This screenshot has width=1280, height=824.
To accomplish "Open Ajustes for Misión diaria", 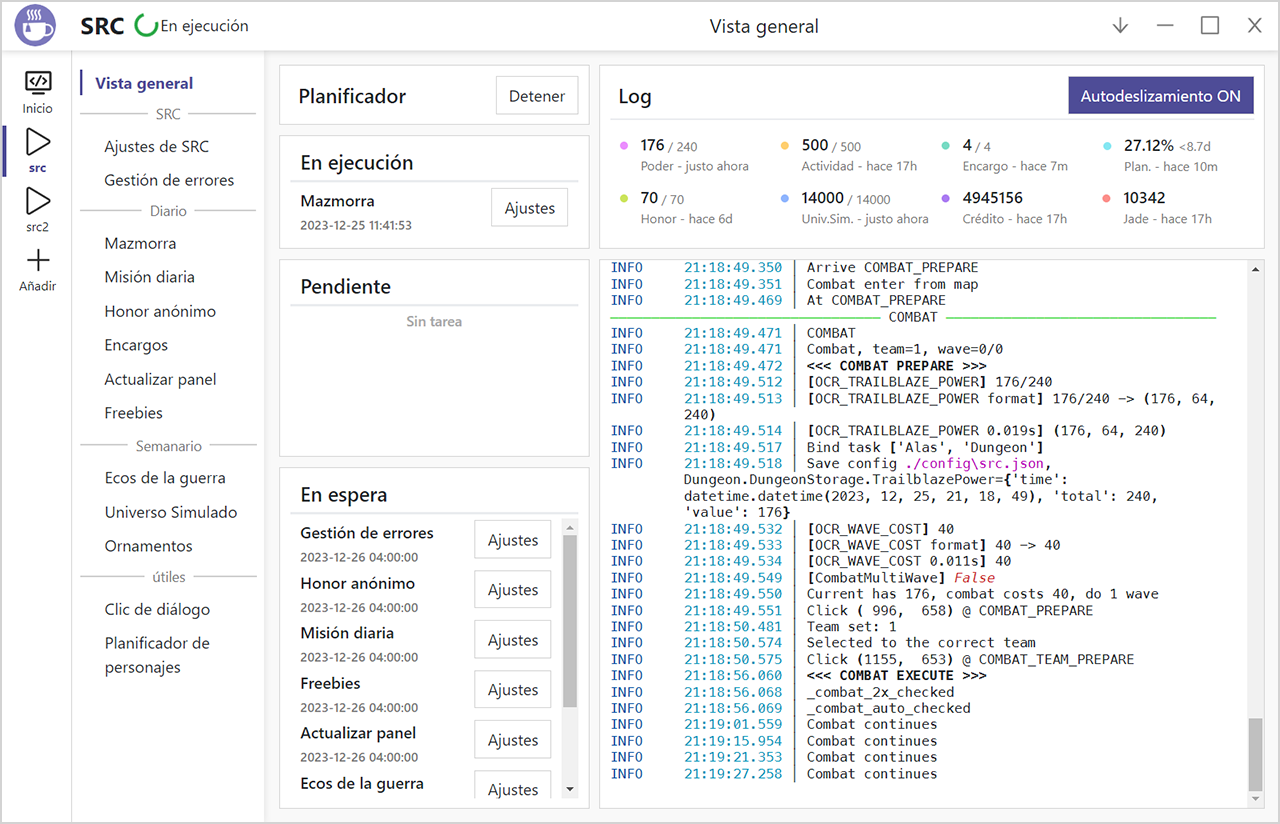I will (513, 640).
